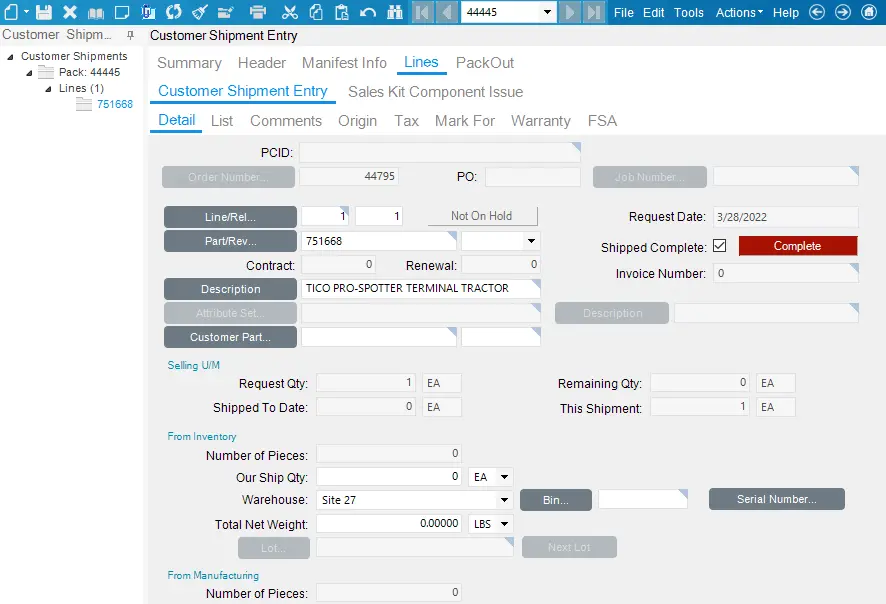Click the Cut scissors icon
The width and height of the screenshot is (886, 604).
(290, 12)
